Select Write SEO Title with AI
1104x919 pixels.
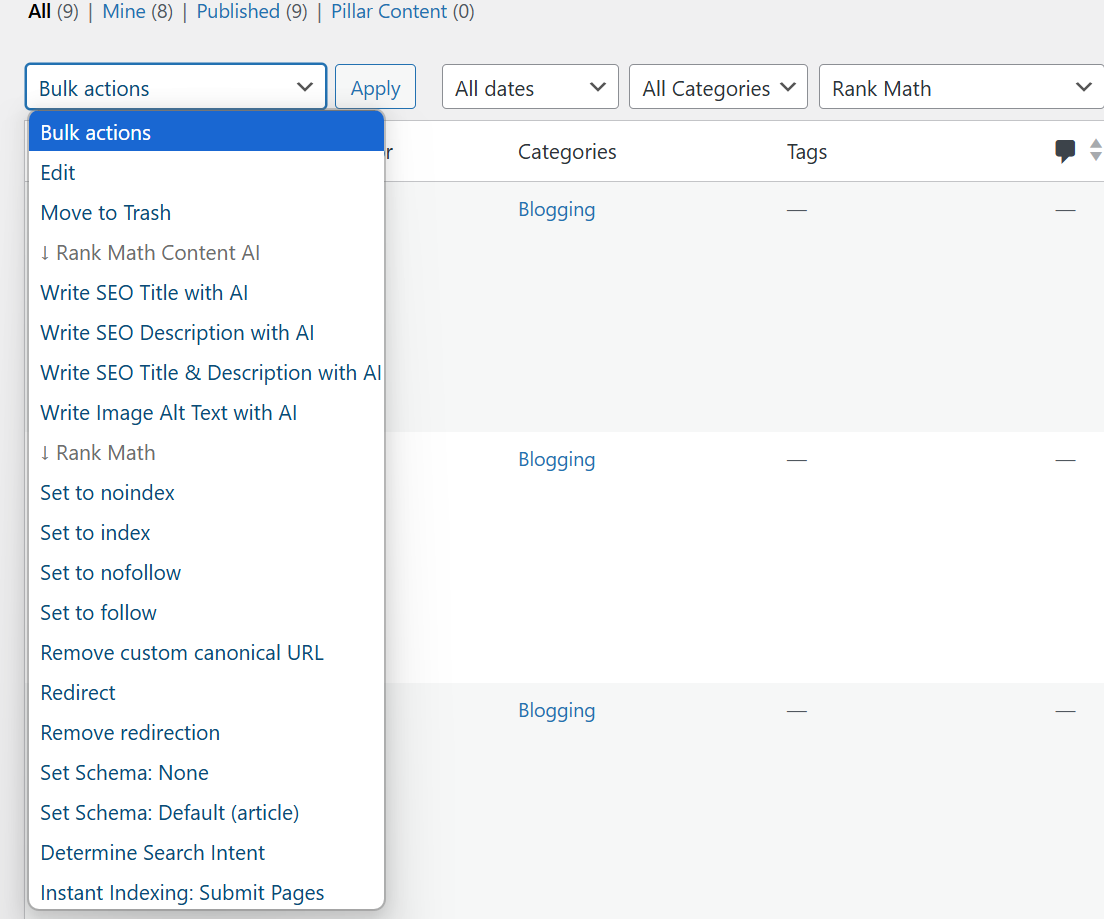[144, 293]
